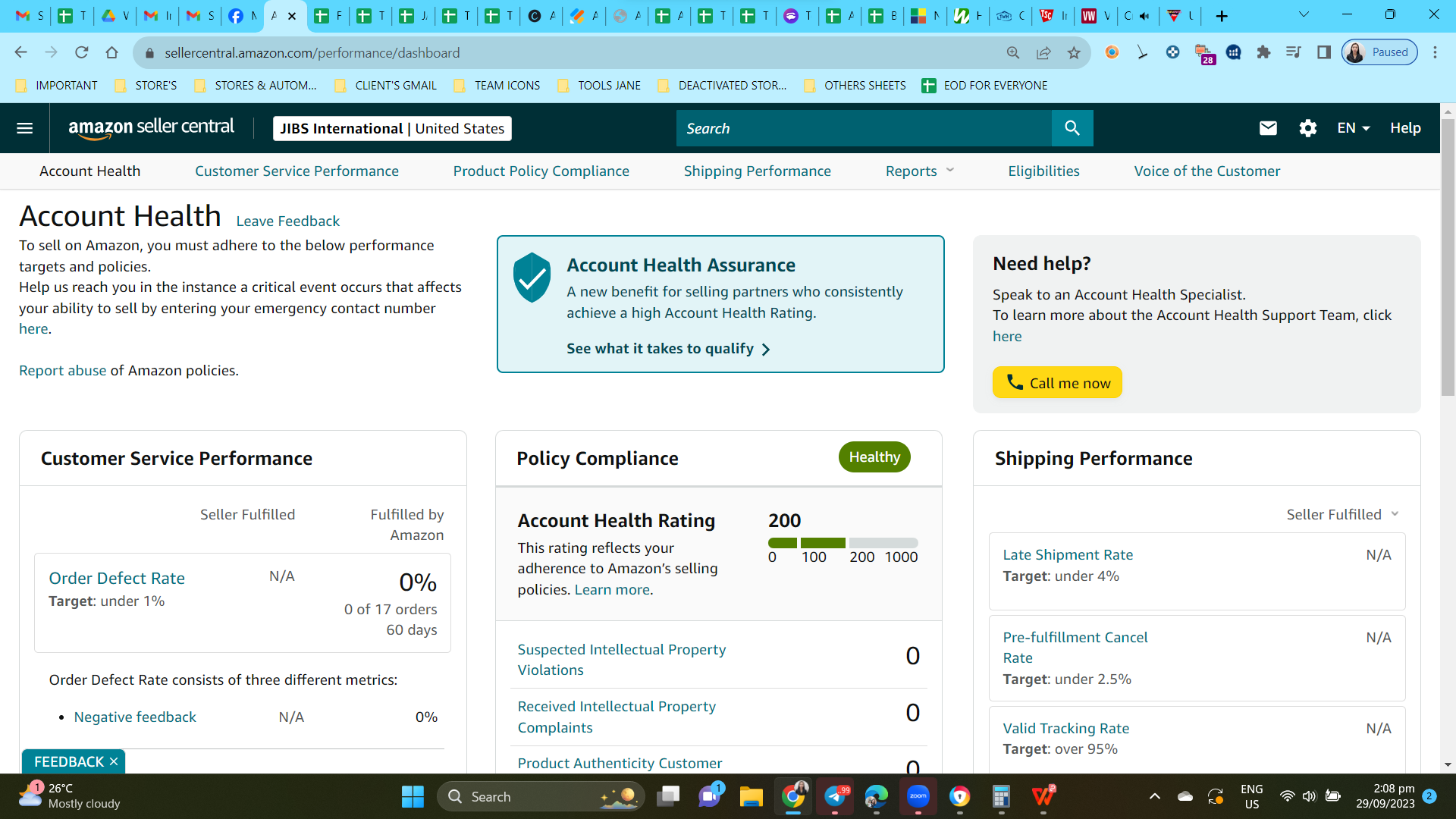Screen dimensions: 1456x819
Task: Open the Seller Central hamburger menu
Action: pyautogui.click(x=25, y=128)
